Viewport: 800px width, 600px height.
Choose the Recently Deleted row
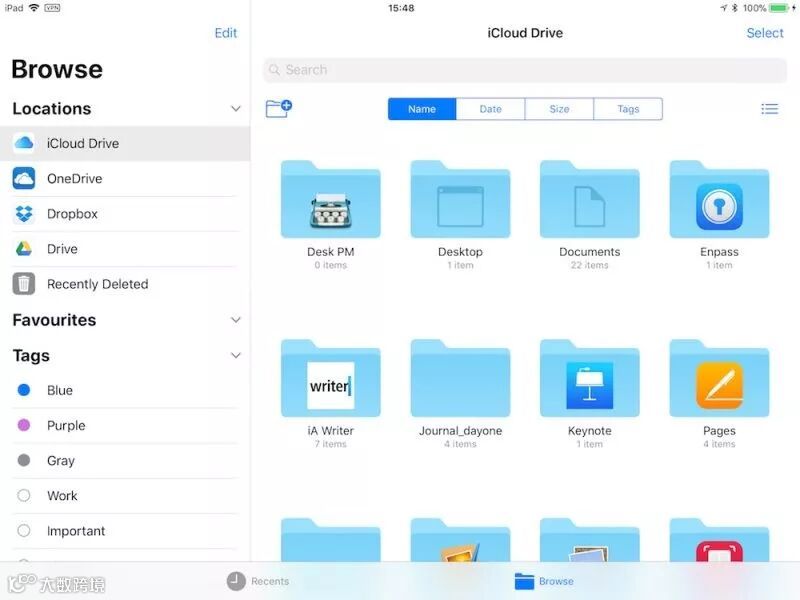tap(125, 284)
